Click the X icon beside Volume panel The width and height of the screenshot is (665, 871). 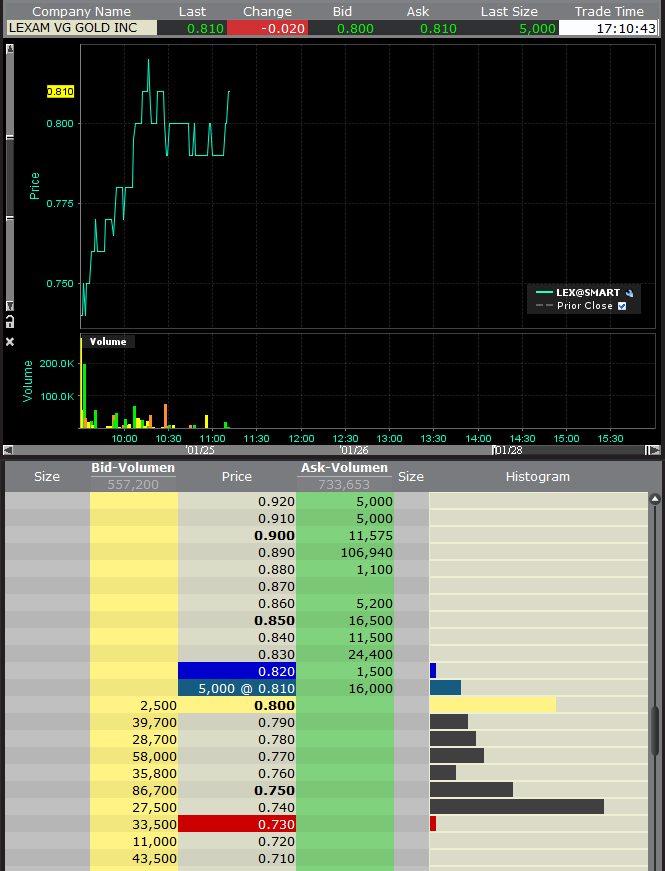point(10,342)
